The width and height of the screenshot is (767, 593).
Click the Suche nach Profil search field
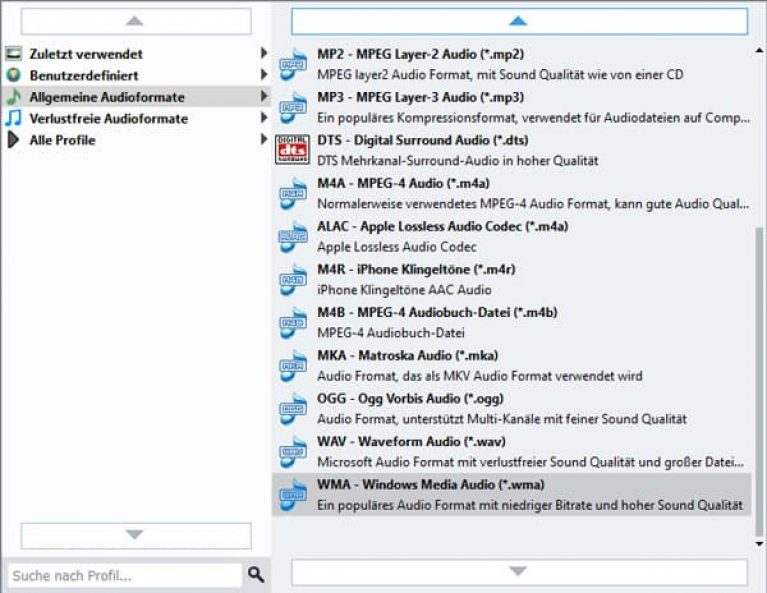click(x=124, y=575)
